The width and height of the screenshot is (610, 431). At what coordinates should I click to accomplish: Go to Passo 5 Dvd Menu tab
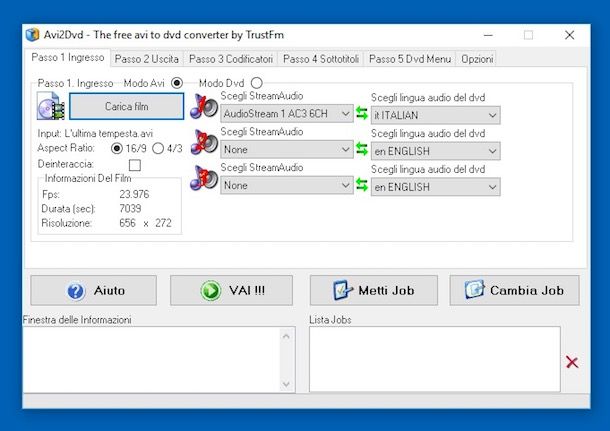tap(410, 59)
